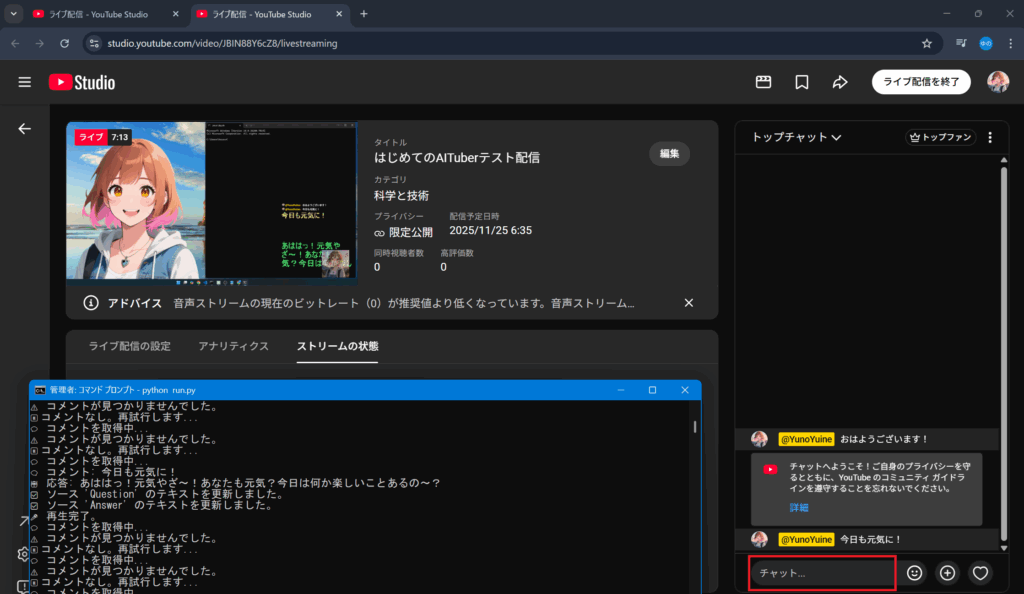Open the emoji picker in chat
Image resolution: width=1024 pixels, height=594 pixels.
coord(914,573)
